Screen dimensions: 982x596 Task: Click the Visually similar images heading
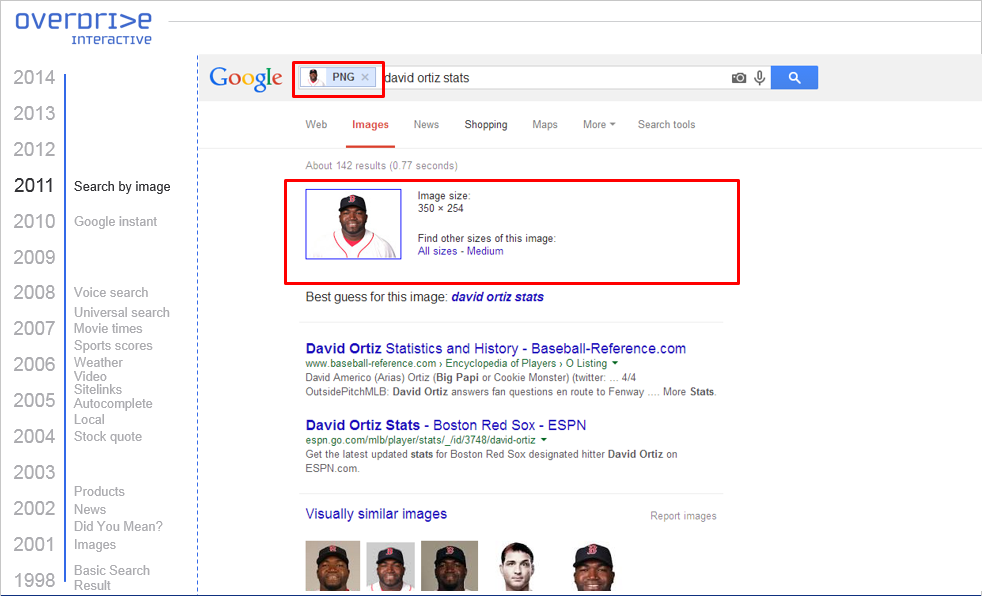coord(376,514)
